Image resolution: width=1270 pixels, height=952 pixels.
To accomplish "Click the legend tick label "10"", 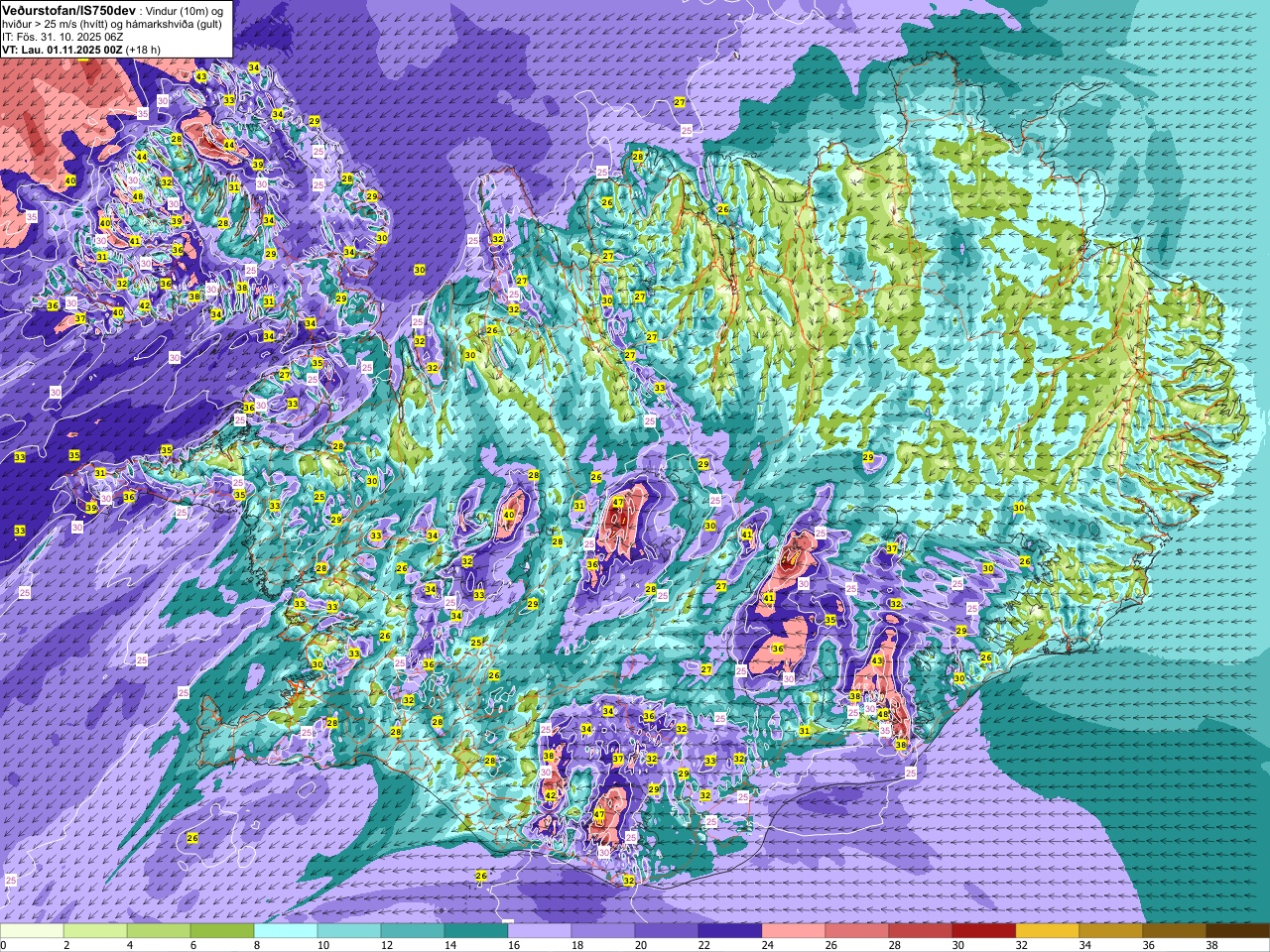I will pyautogui.click(x=323, y=945).
